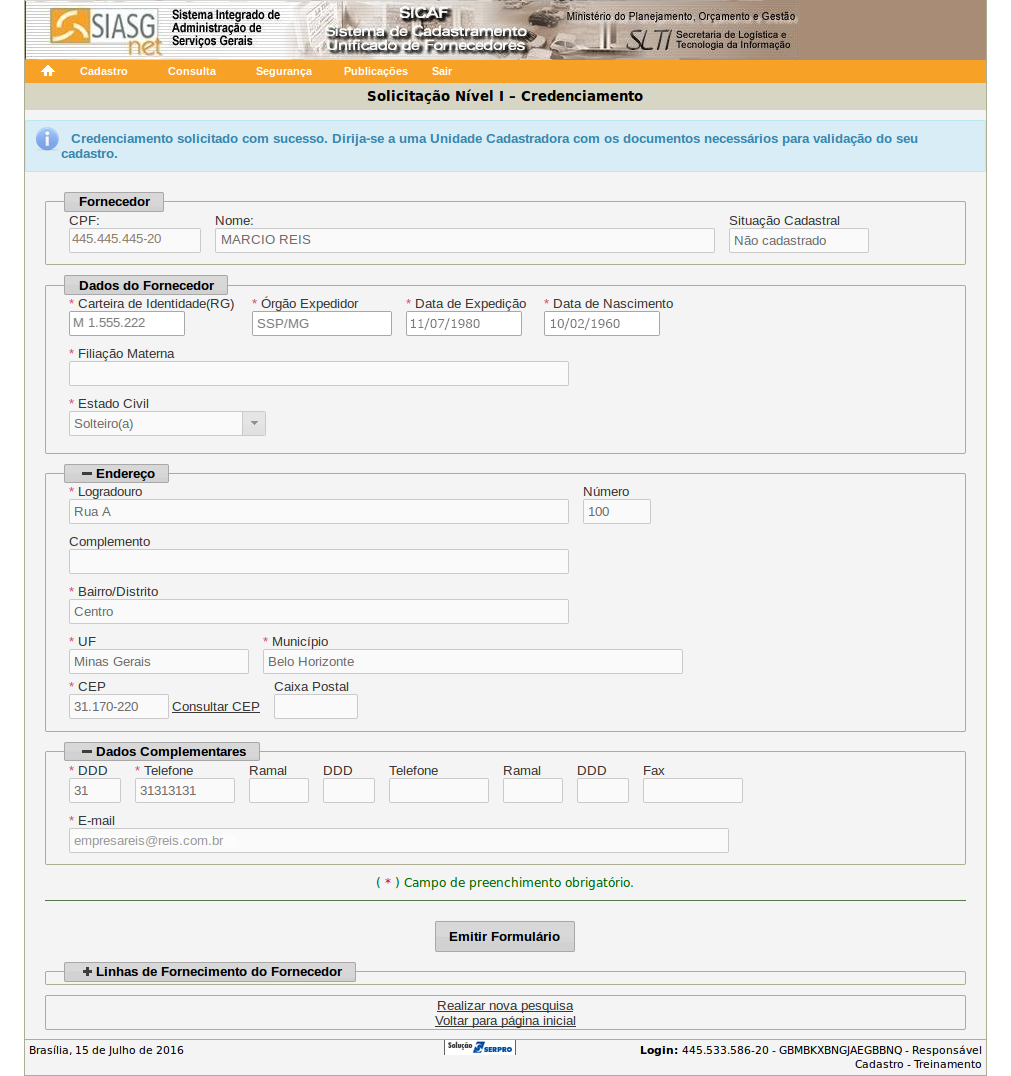Click the first DDD field containing 31
Screen dimensions: 1011x1076
click(x=95, y=791)
